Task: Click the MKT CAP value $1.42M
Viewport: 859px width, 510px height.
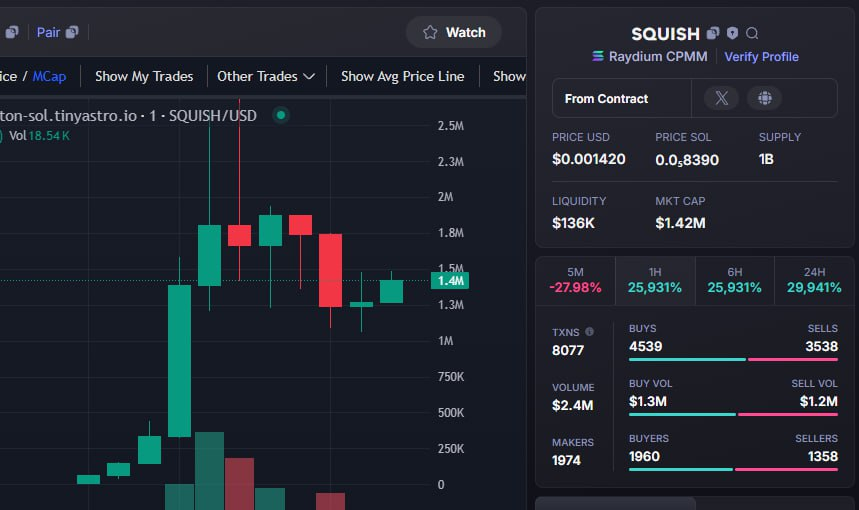Action: (x=680, y=223)
